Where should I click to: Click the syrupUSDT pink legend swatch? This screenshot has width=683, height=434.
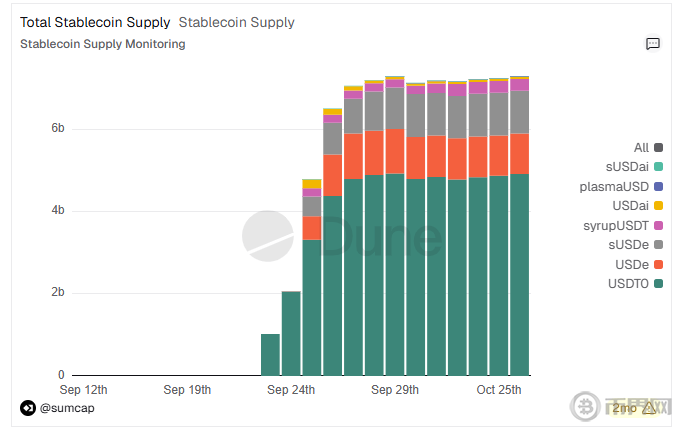pyautogui.click(x=658, y=225)
